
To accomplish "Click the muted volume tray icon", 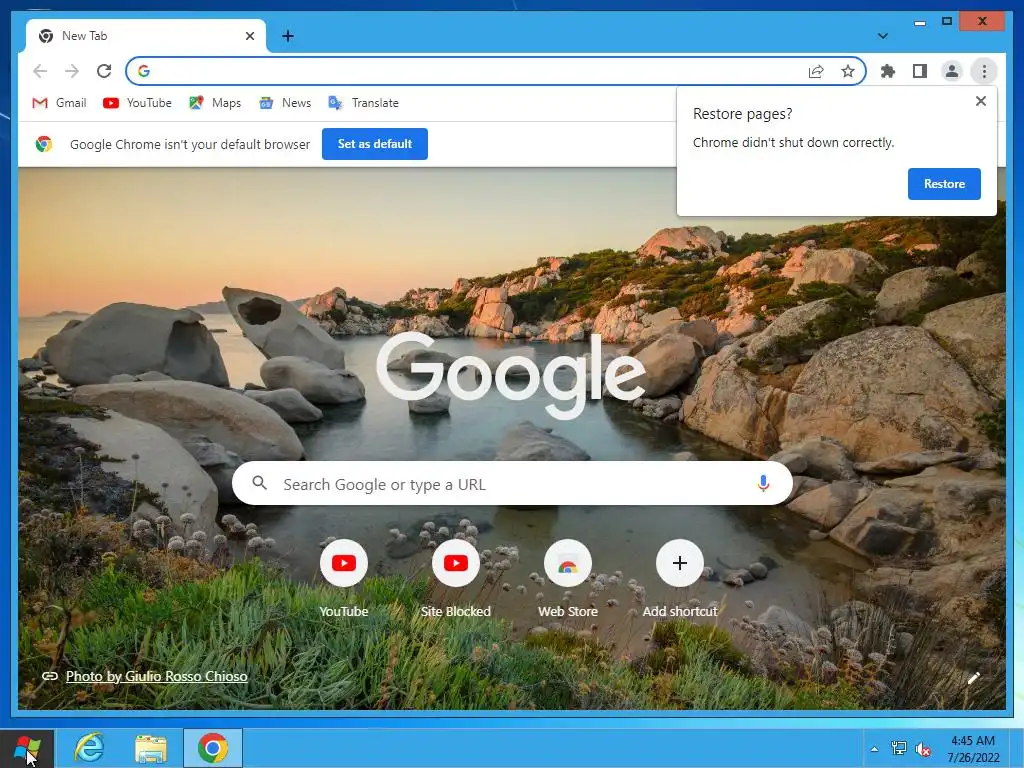I will pos(922,749).
